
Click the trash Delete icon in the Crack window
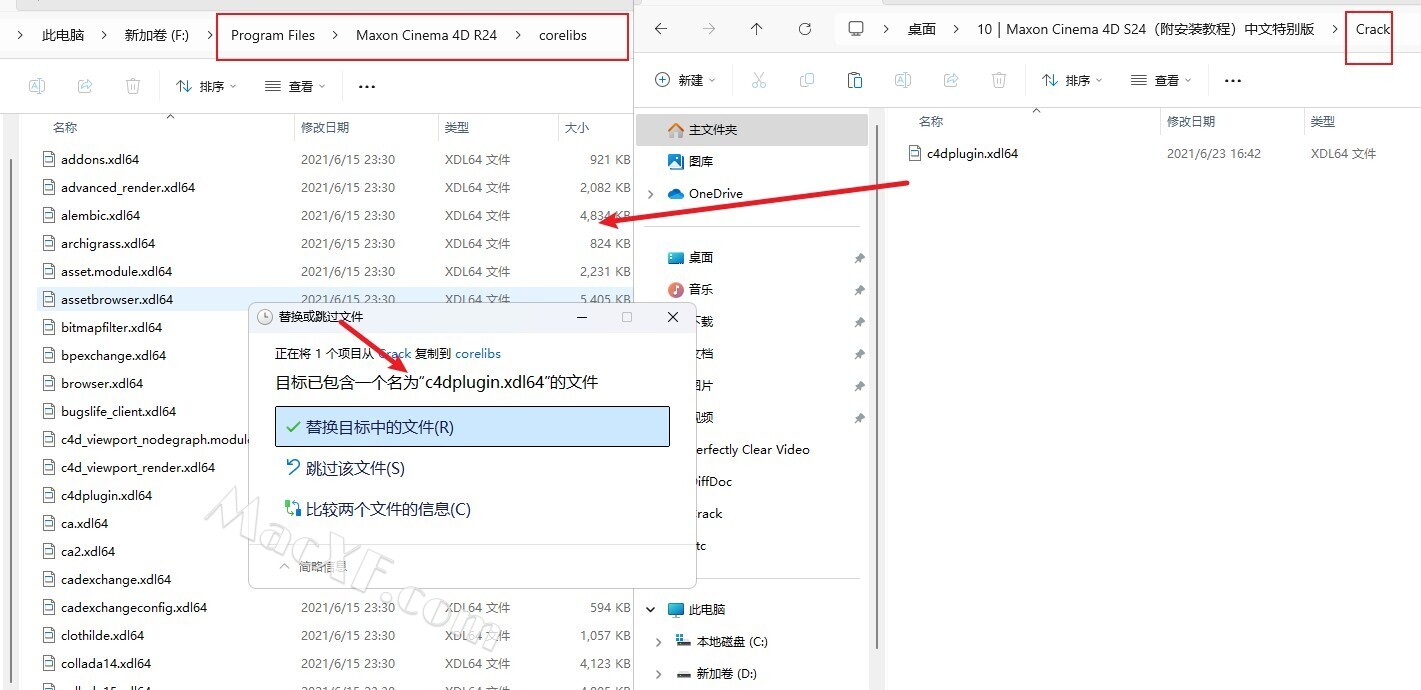(x=999, y=80)
